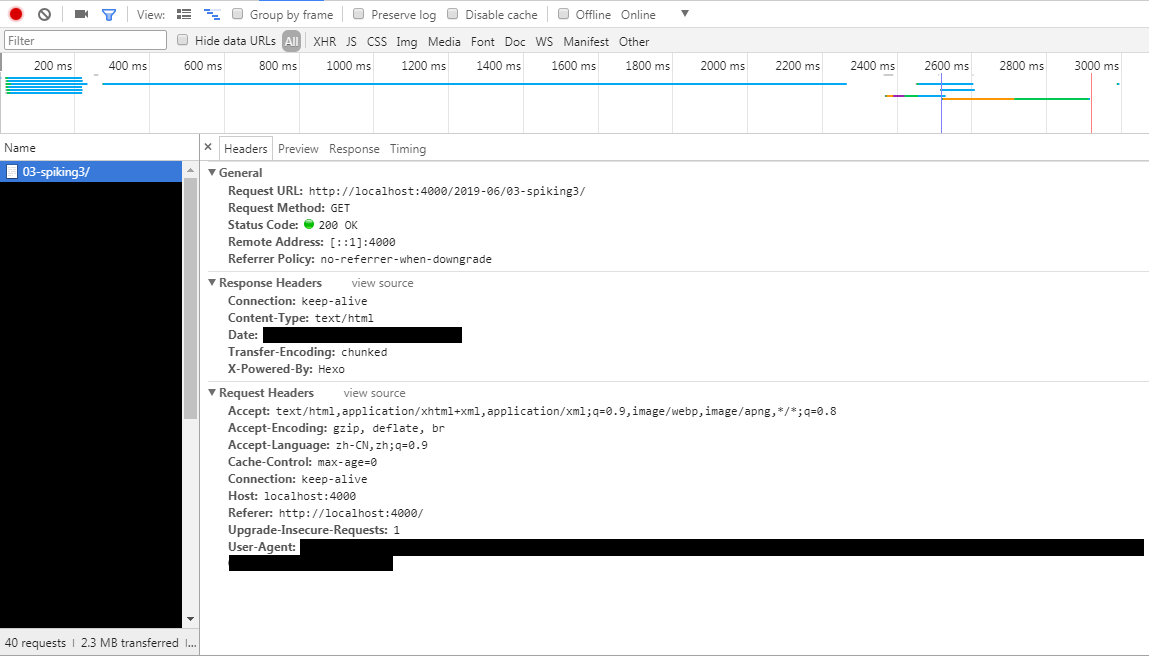Viewport: 1149px width, 656px height.
Task: Open the Timing tab
Action: pyautogui.click(x=408, y=149)
